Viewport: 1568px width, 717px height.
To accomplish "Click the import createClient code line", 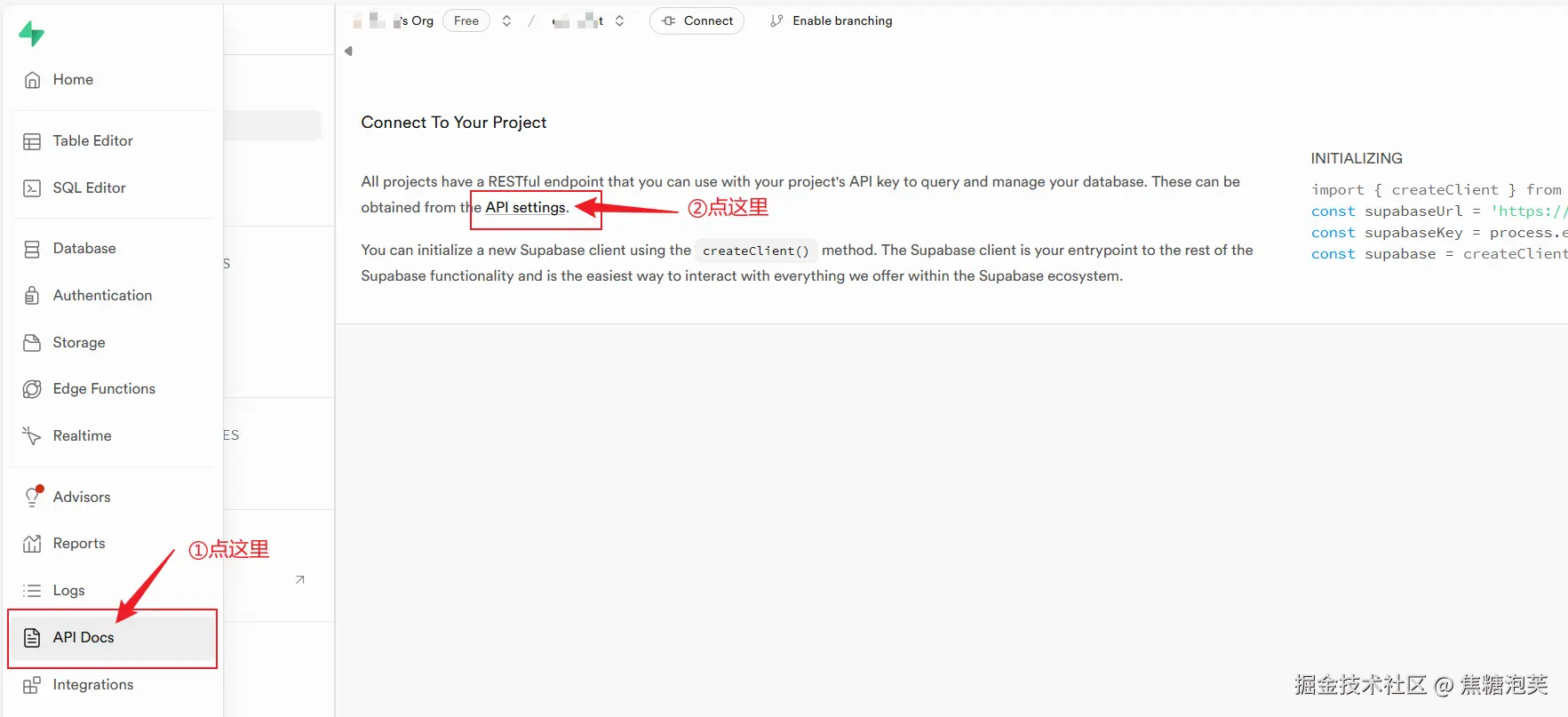I will (1438, 190).
